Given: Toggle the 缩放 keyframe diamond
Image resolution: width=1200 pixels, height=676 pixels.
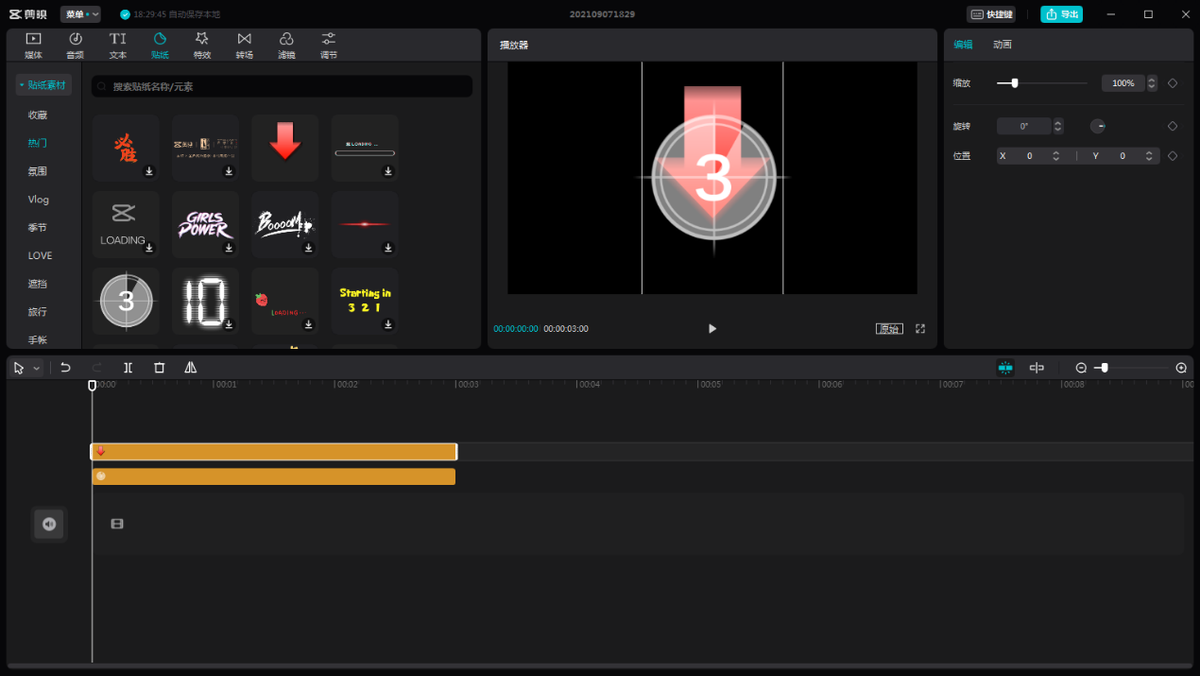Looking at the screenshot, I should [1173, 83].
